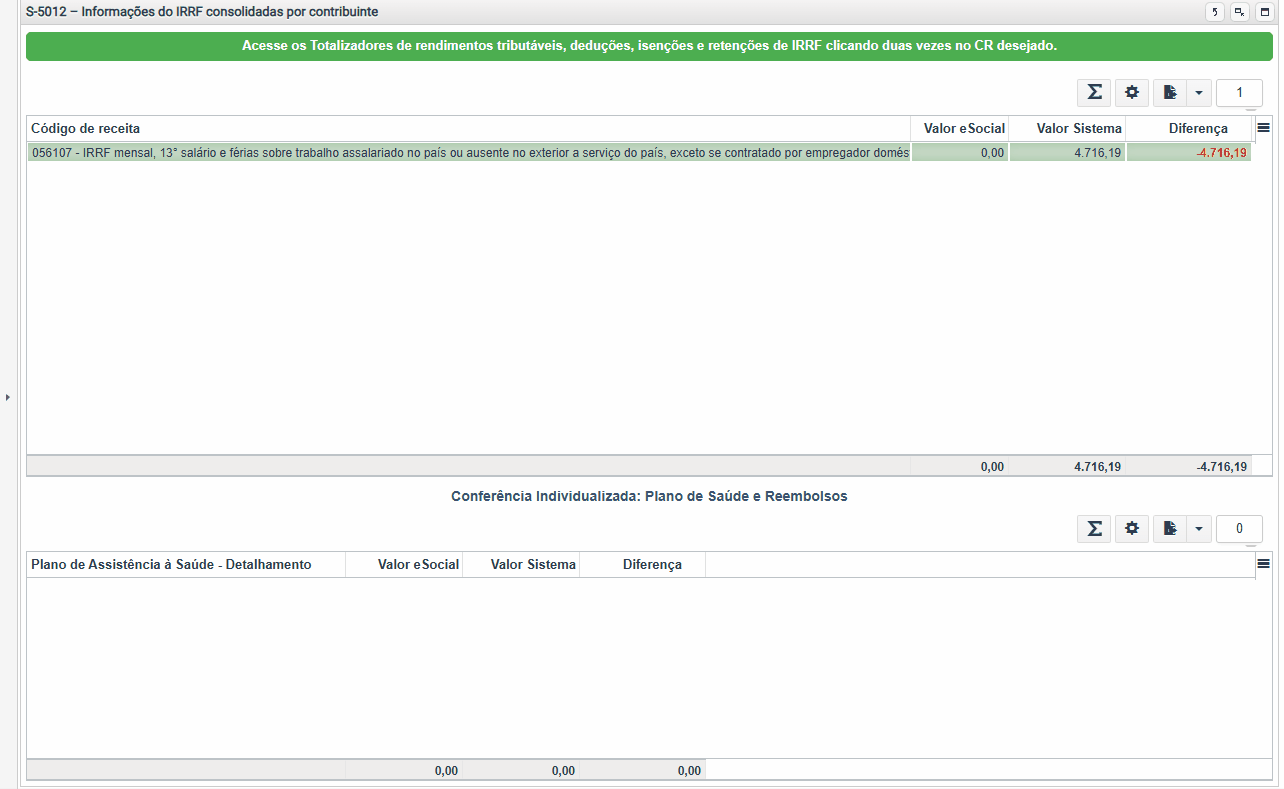This screenshot has height=789, width=1284.
Task: Click the Plano de Assistência à Saúde - Detalhamento header
Action: 186,565
